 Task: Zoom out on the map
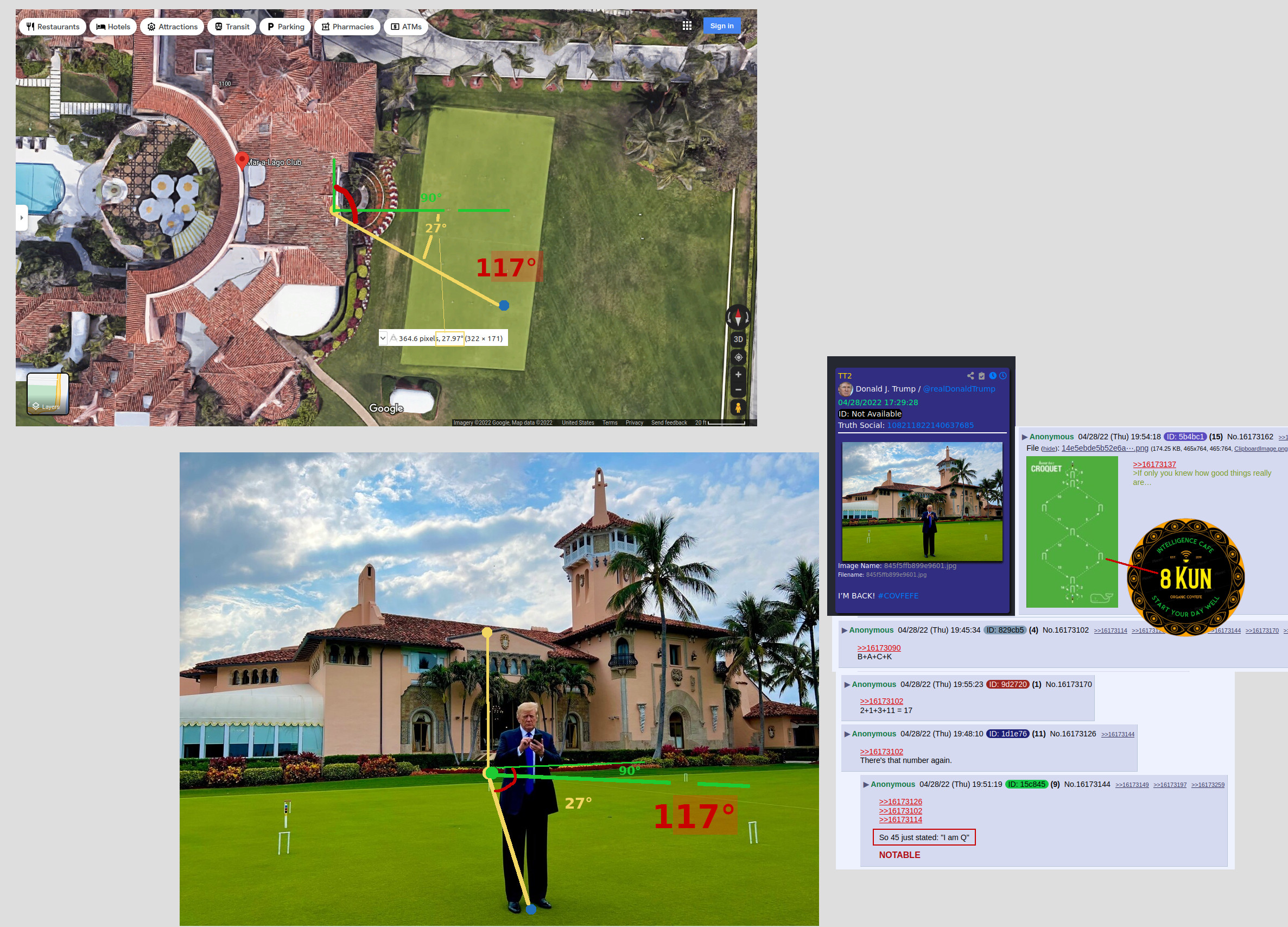point(738,390)
